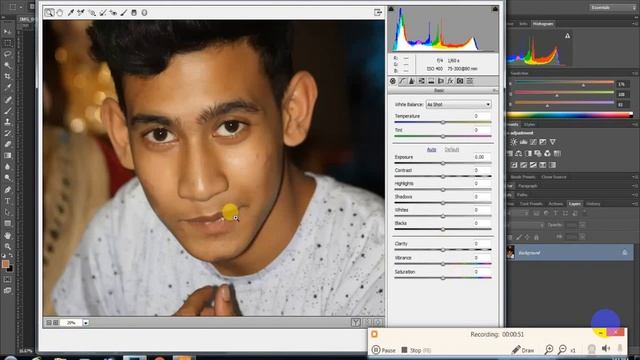Click the Exposure slider handle
Viewport: 640px width, 360px height.
pyautogui.click(x=443, y=163)
